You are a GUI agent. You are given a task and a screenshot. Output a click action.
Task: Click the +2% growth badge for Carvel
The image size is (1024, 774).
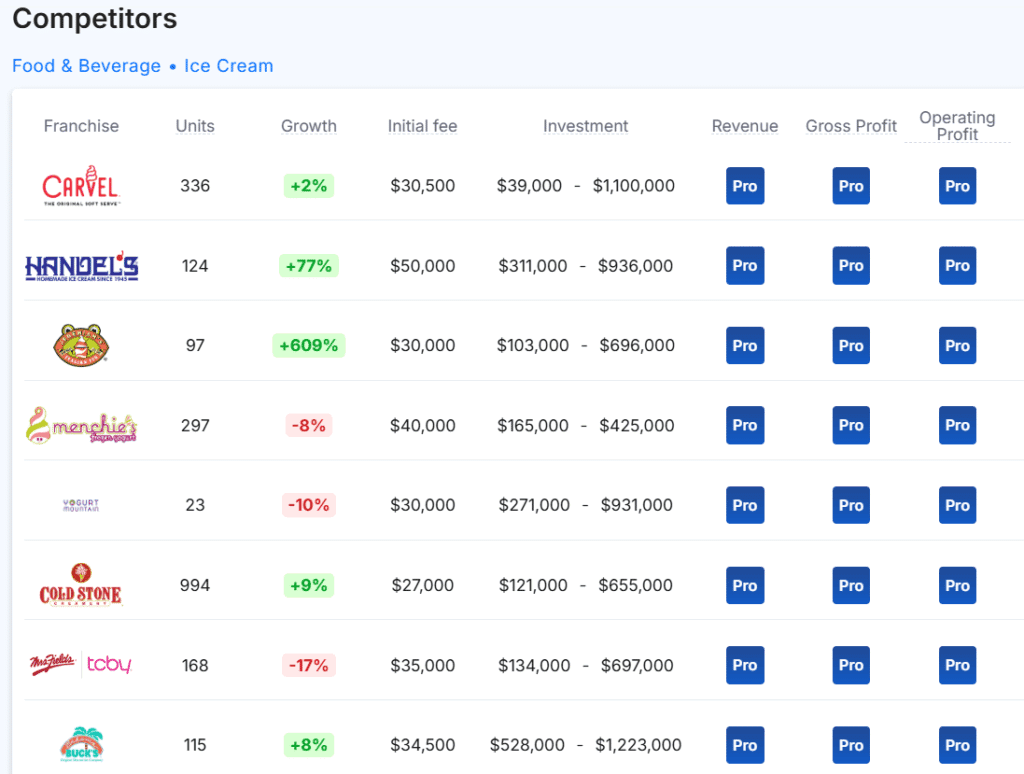[309, 185]
